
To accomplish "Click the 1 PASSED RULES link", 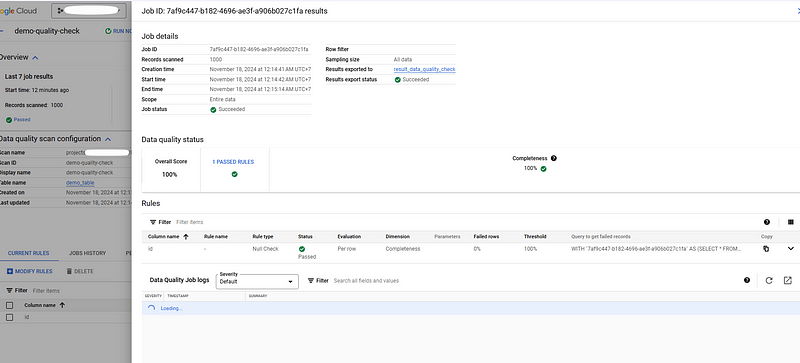I will [233, 162].
